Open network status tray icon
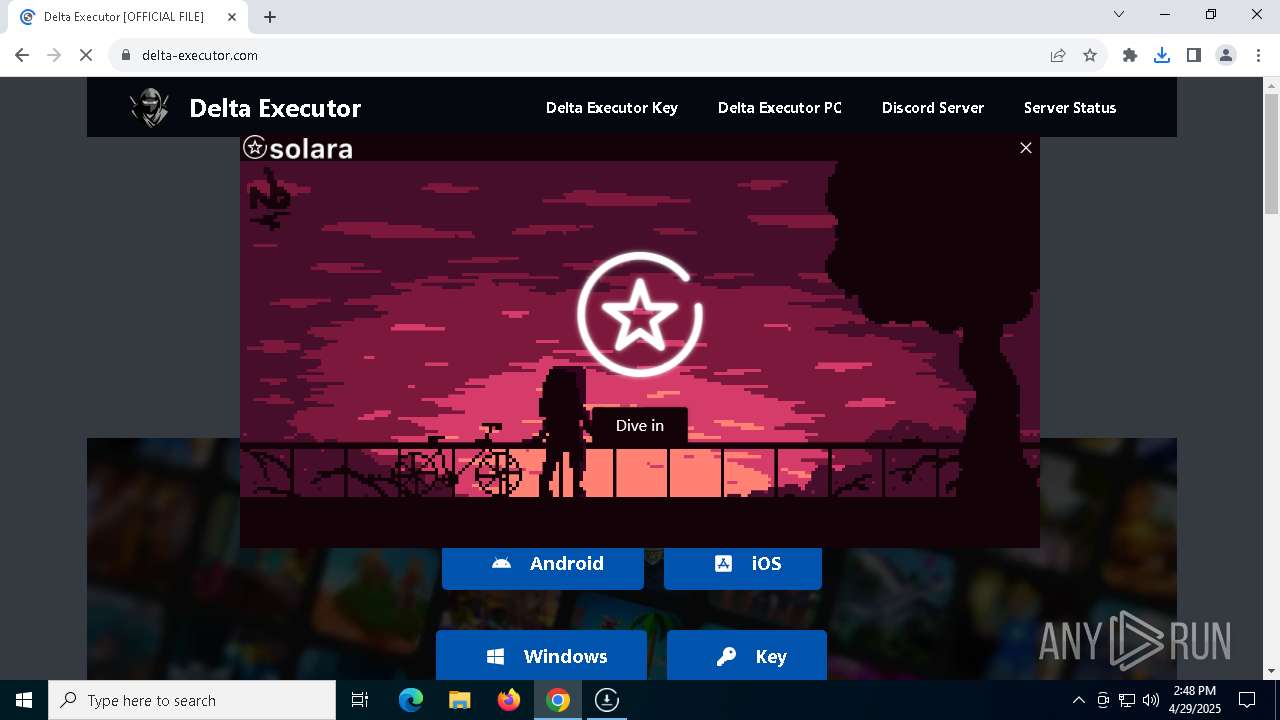This screenshot has width=1280, height=720. 1127,700
